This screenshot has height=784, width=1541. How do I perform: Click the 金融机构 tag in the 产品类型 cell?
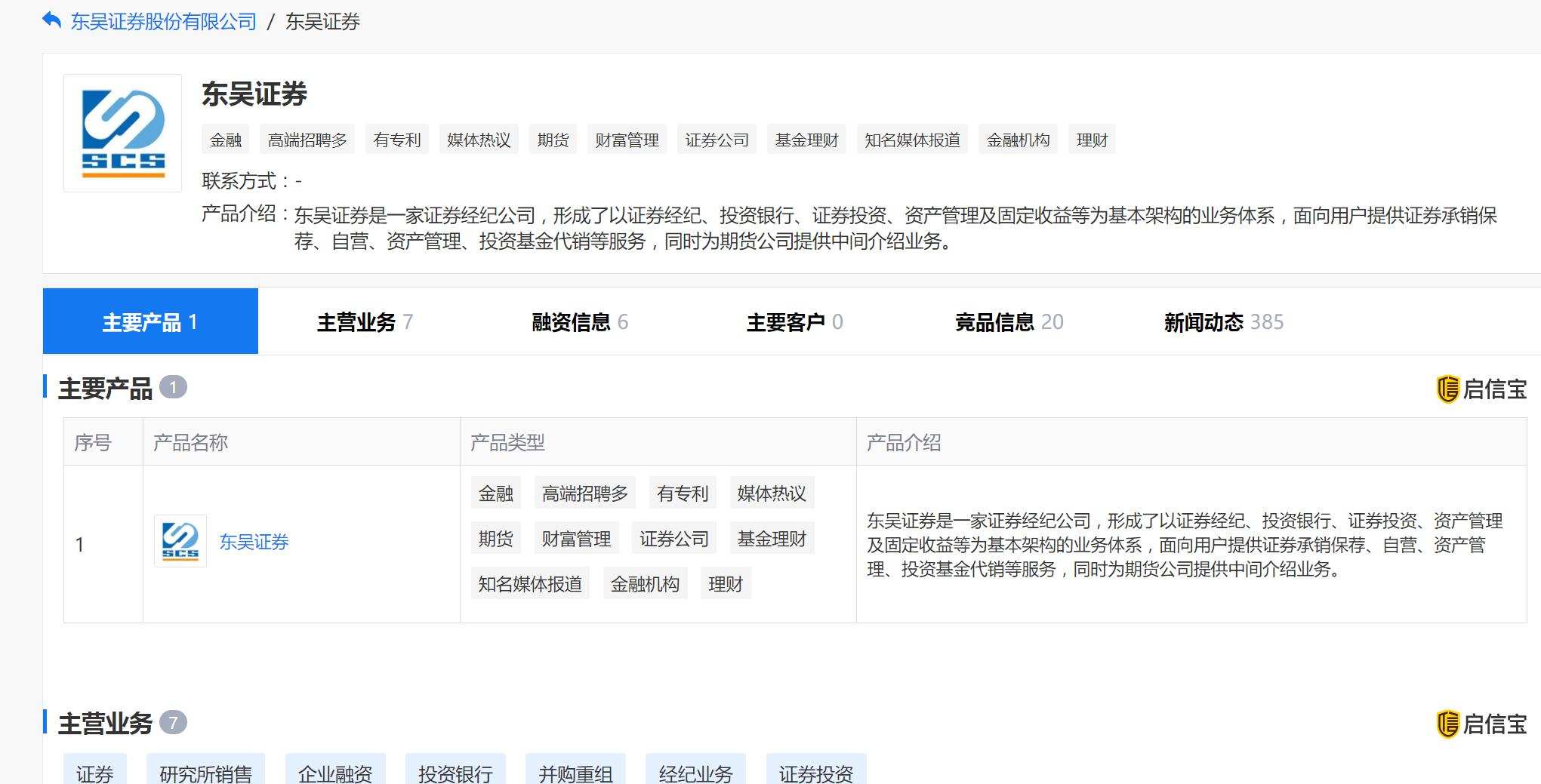pyautogui.click(x=646, y=583)
